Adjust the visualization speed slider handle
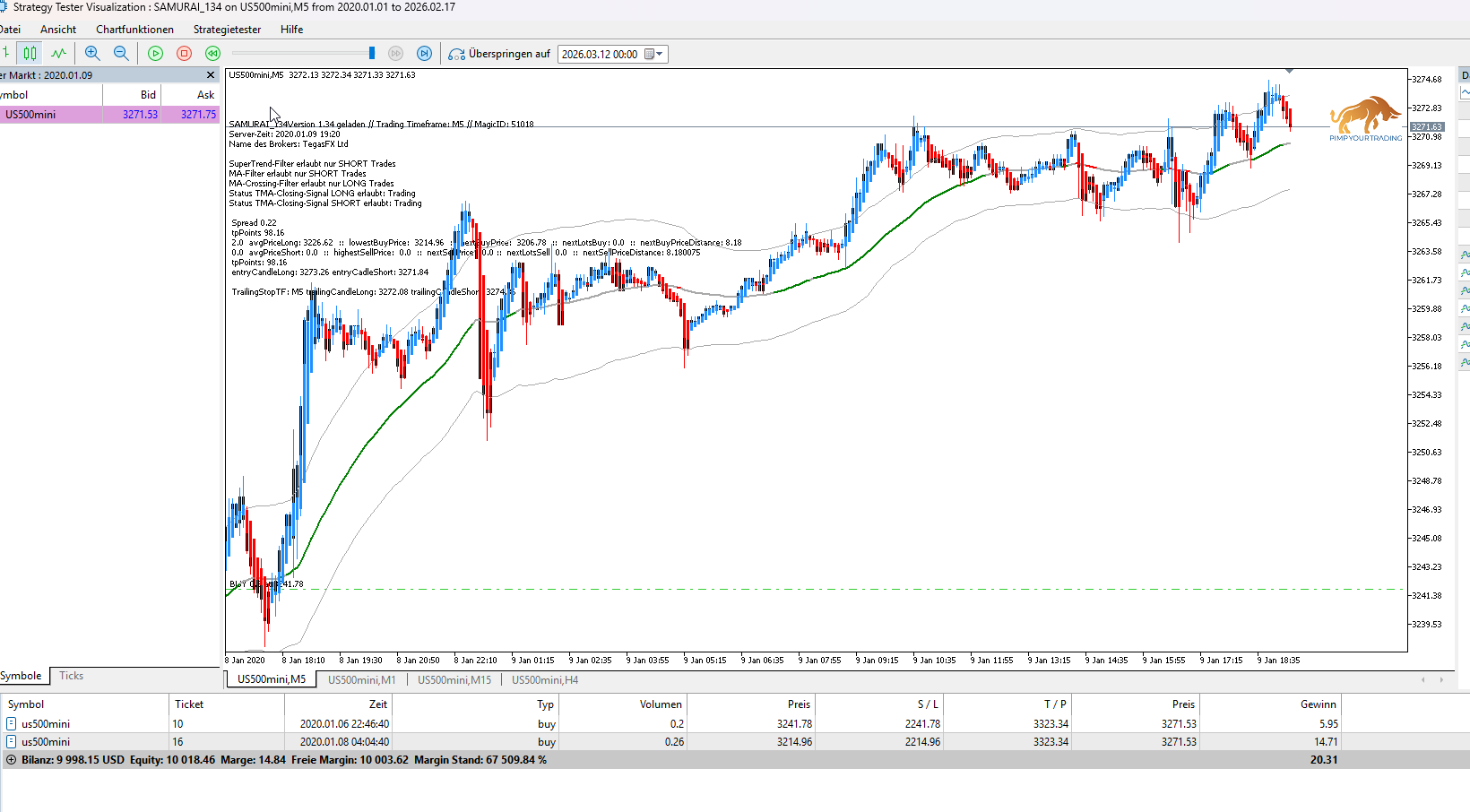1470x812 pixels. coord(372,54)
